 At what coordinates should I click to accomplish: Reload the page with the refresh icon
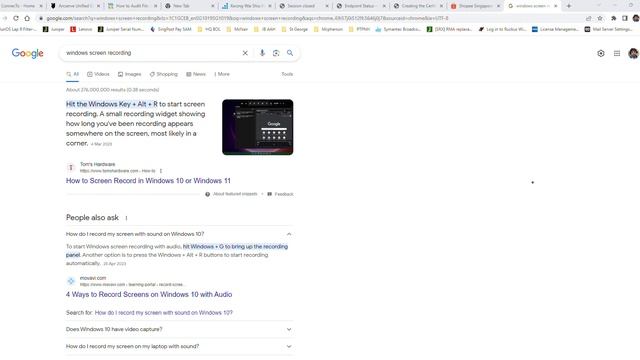(x=16, y=18)
